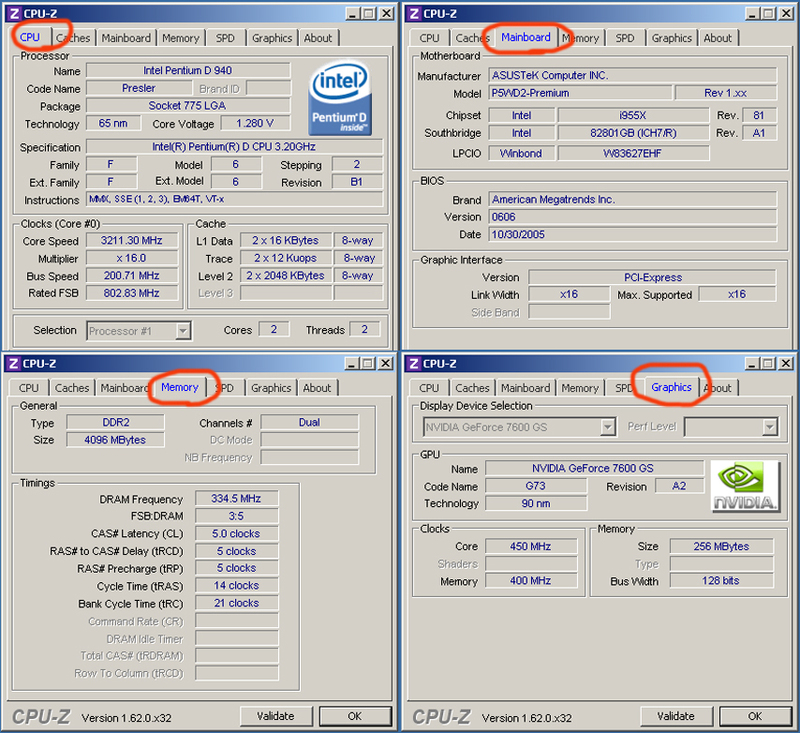The height and width of the screenshot is (733, 800).
Task: Click the CPU-Z logo icon in Memory window title bar
Action: [x=14, y=363]
